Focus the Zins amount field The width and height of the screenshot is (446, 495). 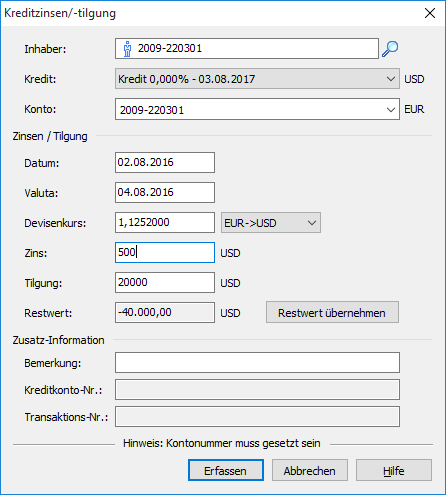click(165, 253)
